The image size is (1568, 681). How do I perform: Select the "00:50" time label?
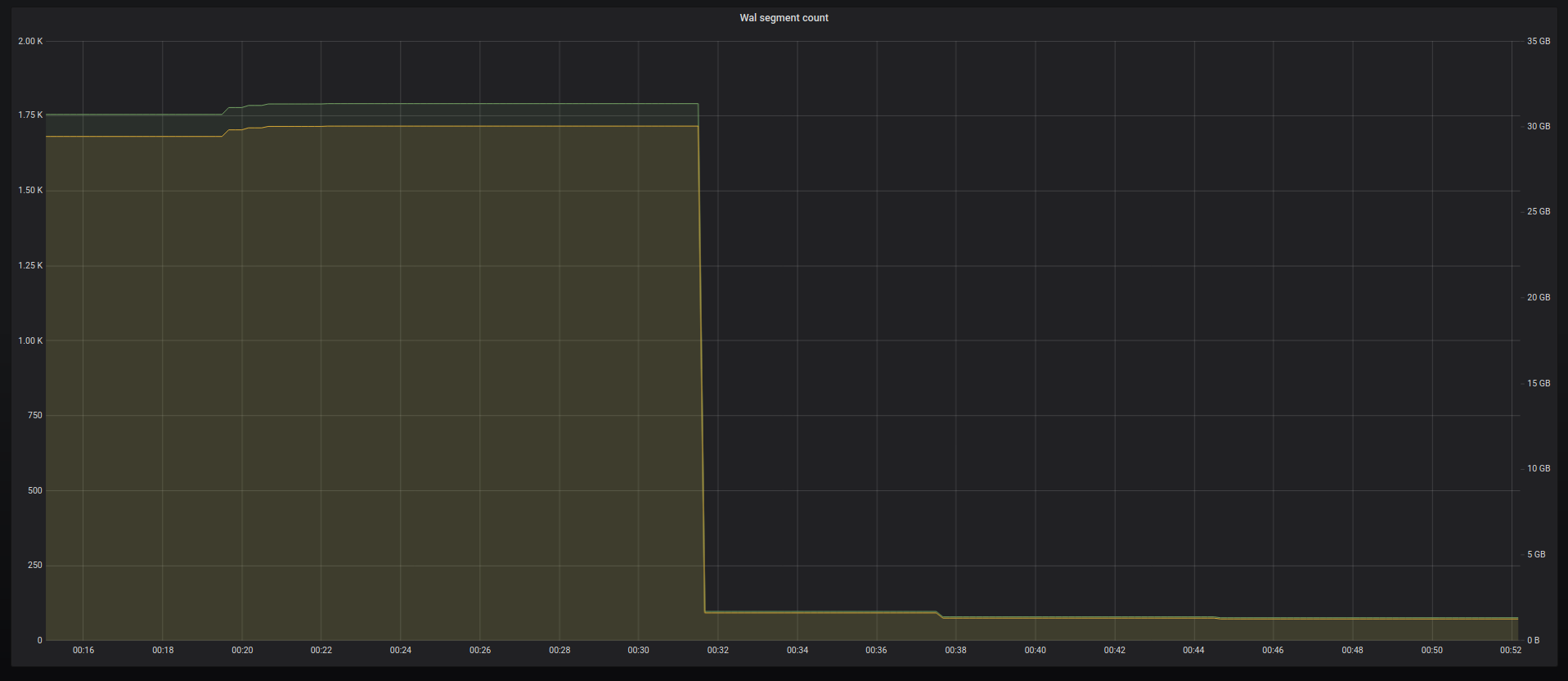coord(1432,651)
